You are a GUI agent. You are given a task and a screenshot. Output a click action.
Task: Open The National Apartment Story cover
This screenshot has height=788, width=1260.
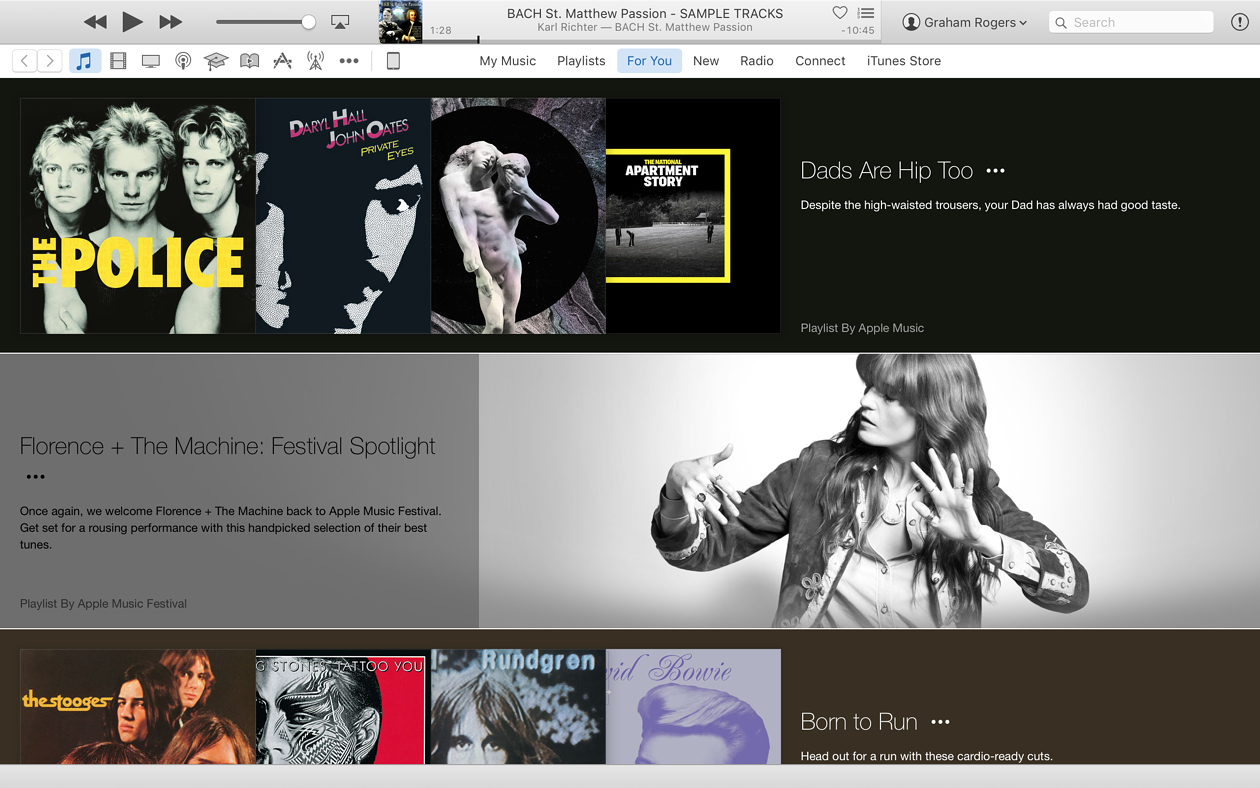[x=693, y=216]
